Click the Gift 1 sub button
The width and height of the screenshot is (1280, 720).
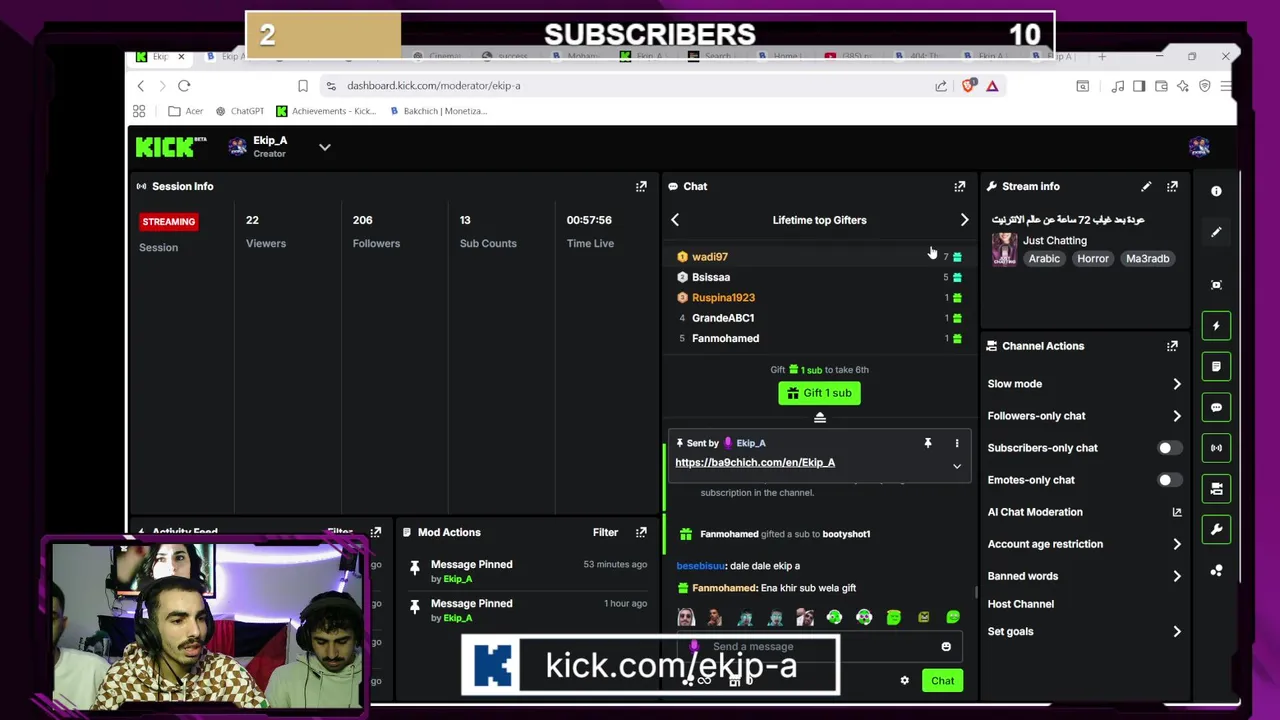pos(819,393)
